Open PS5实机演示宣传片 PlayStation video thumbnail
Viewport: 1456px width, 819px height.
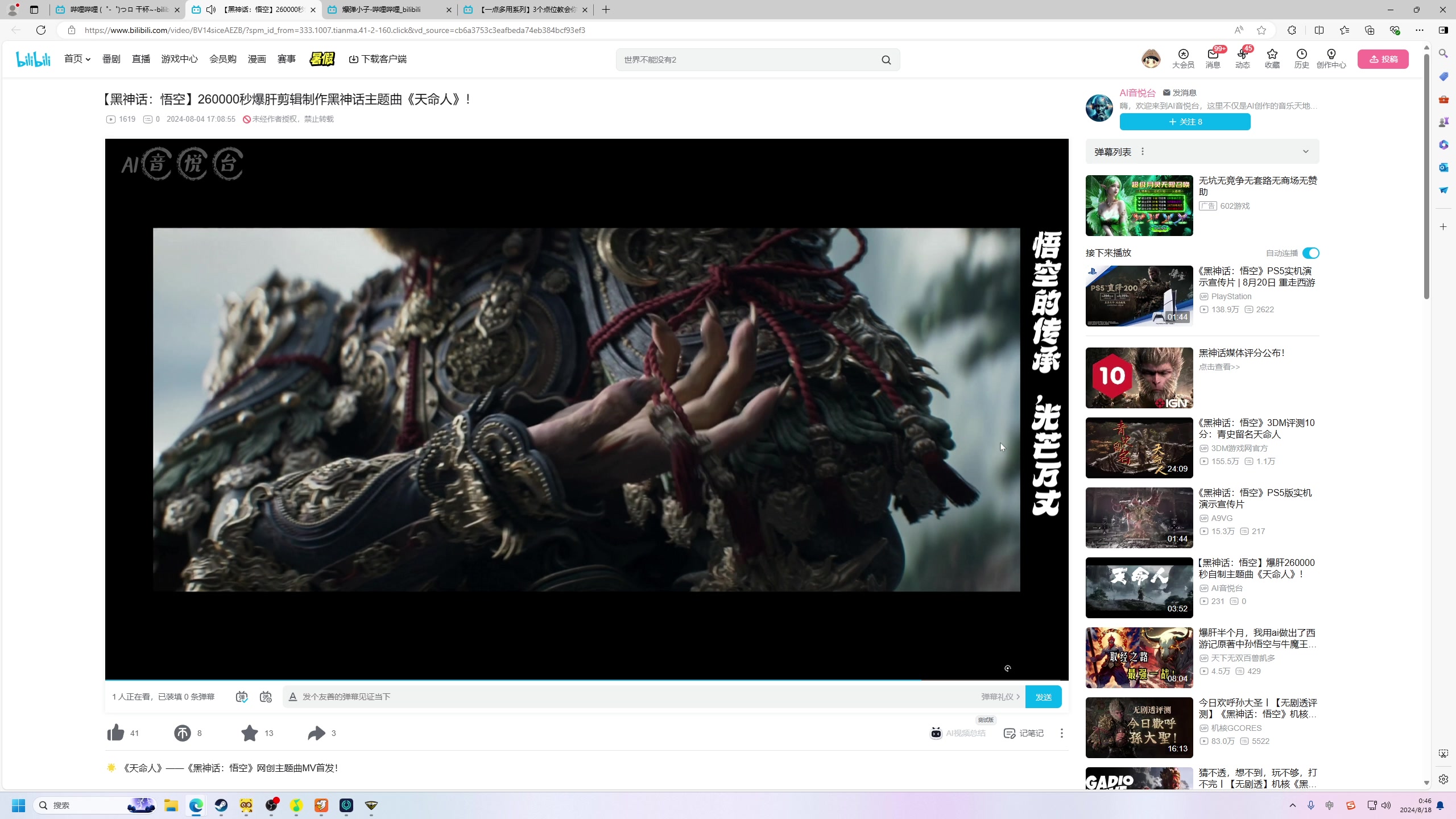coord(1139,296)
